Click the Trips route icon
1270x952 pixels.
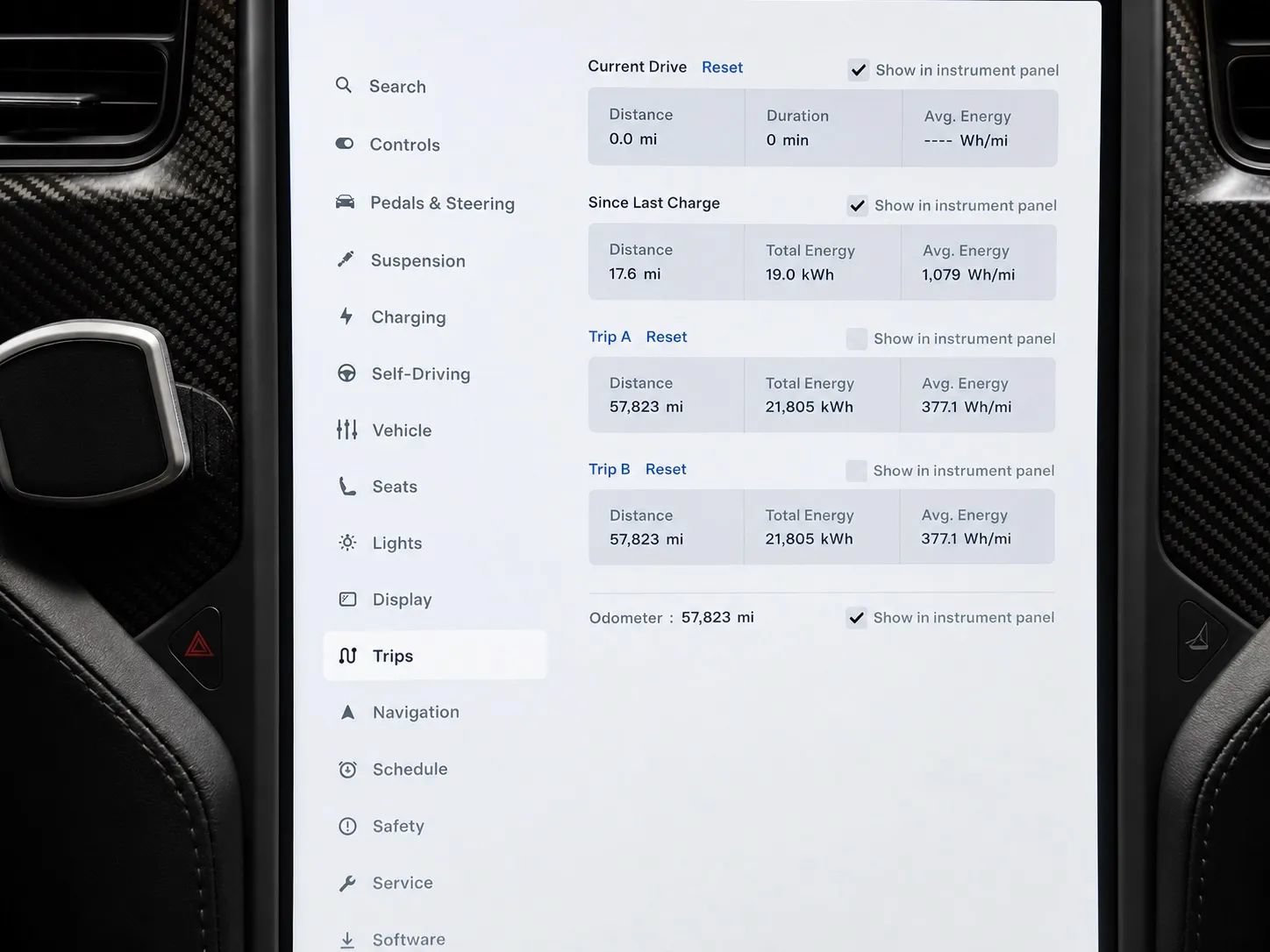coord(347,656)
